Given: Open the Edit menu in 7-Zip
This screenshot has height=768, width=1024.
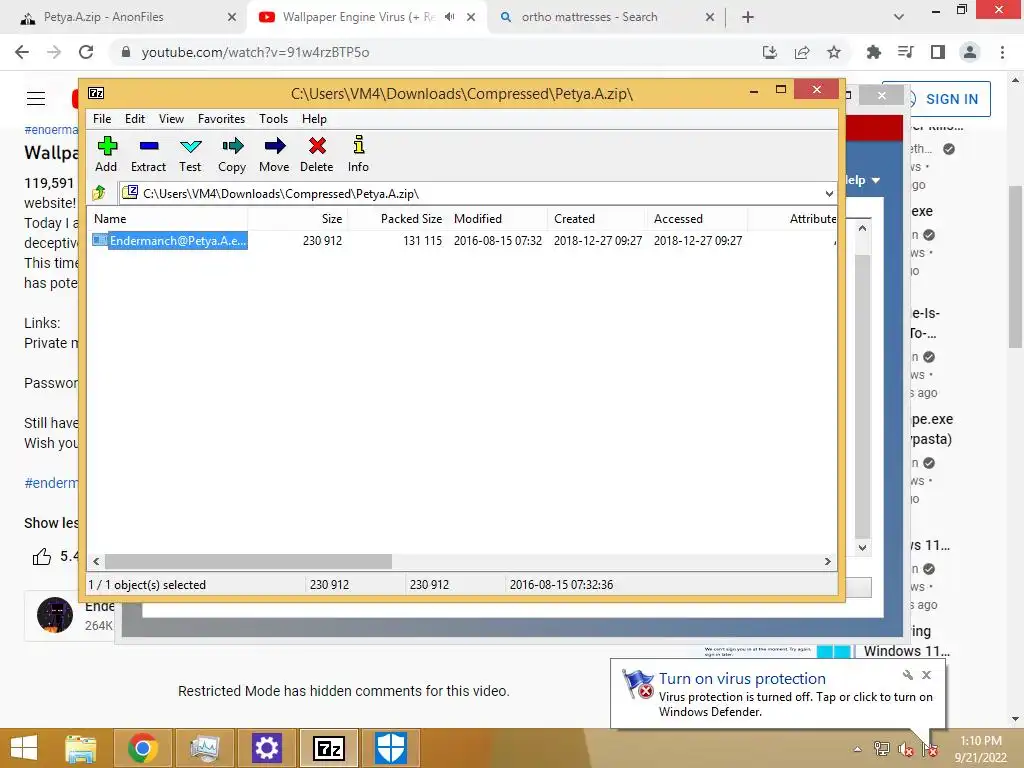Looking at the screenshot, I should [135, 119].
